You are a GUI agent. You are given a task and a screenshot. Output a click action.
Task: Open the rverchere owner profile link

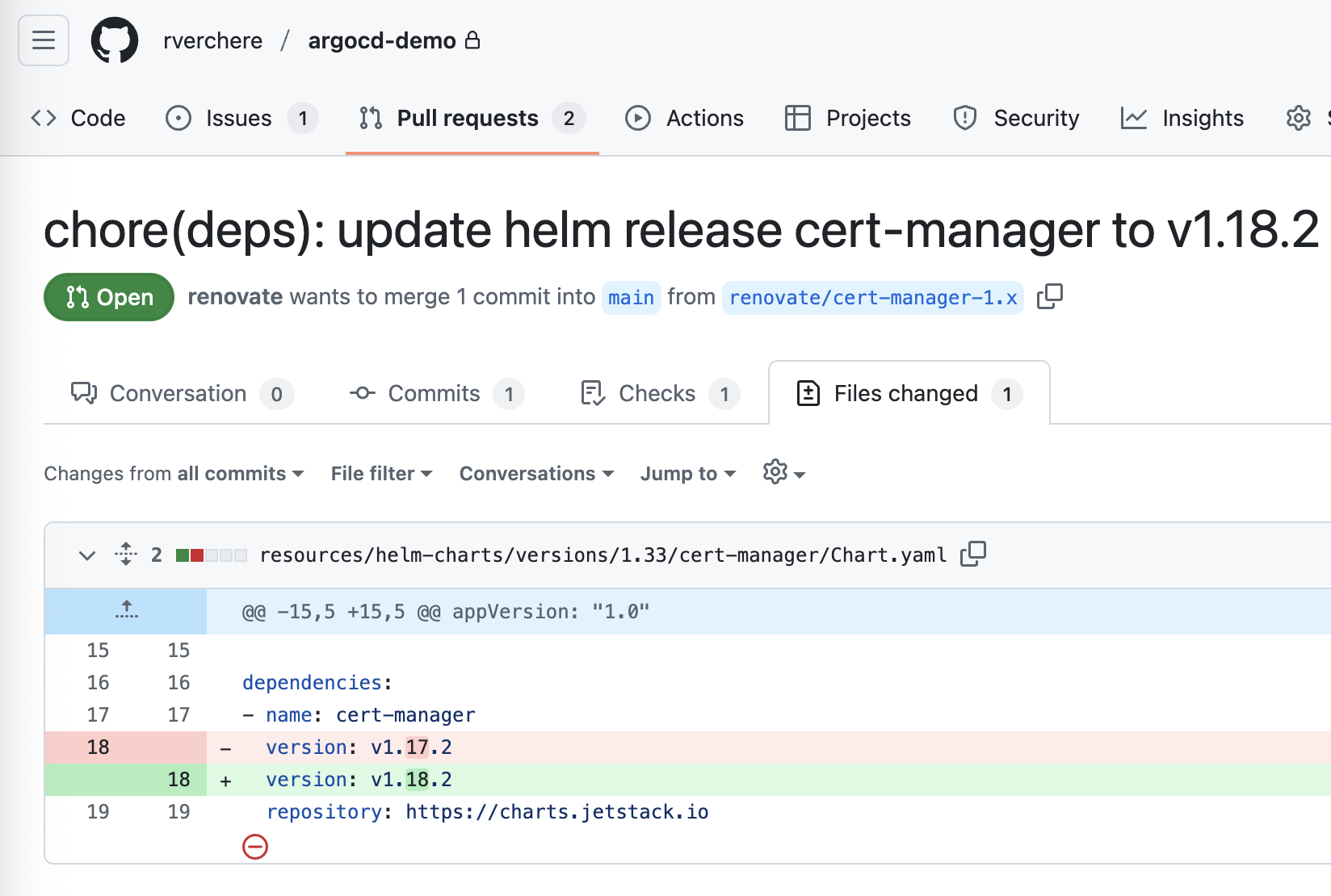coord(212,40)
